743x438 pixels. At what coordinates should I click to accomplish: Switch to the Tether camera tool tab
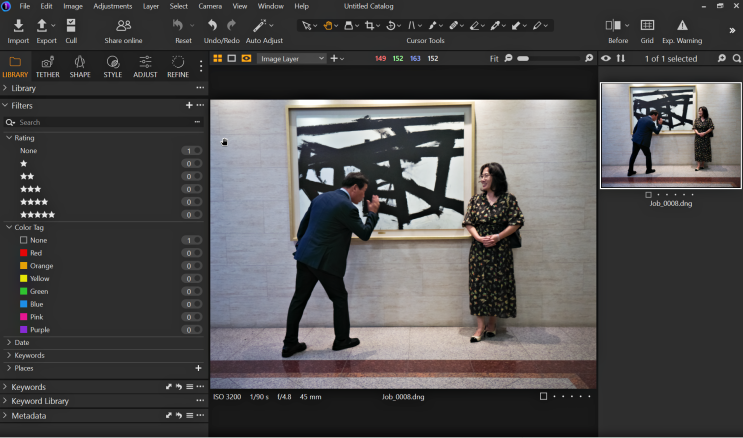point(47,66)
